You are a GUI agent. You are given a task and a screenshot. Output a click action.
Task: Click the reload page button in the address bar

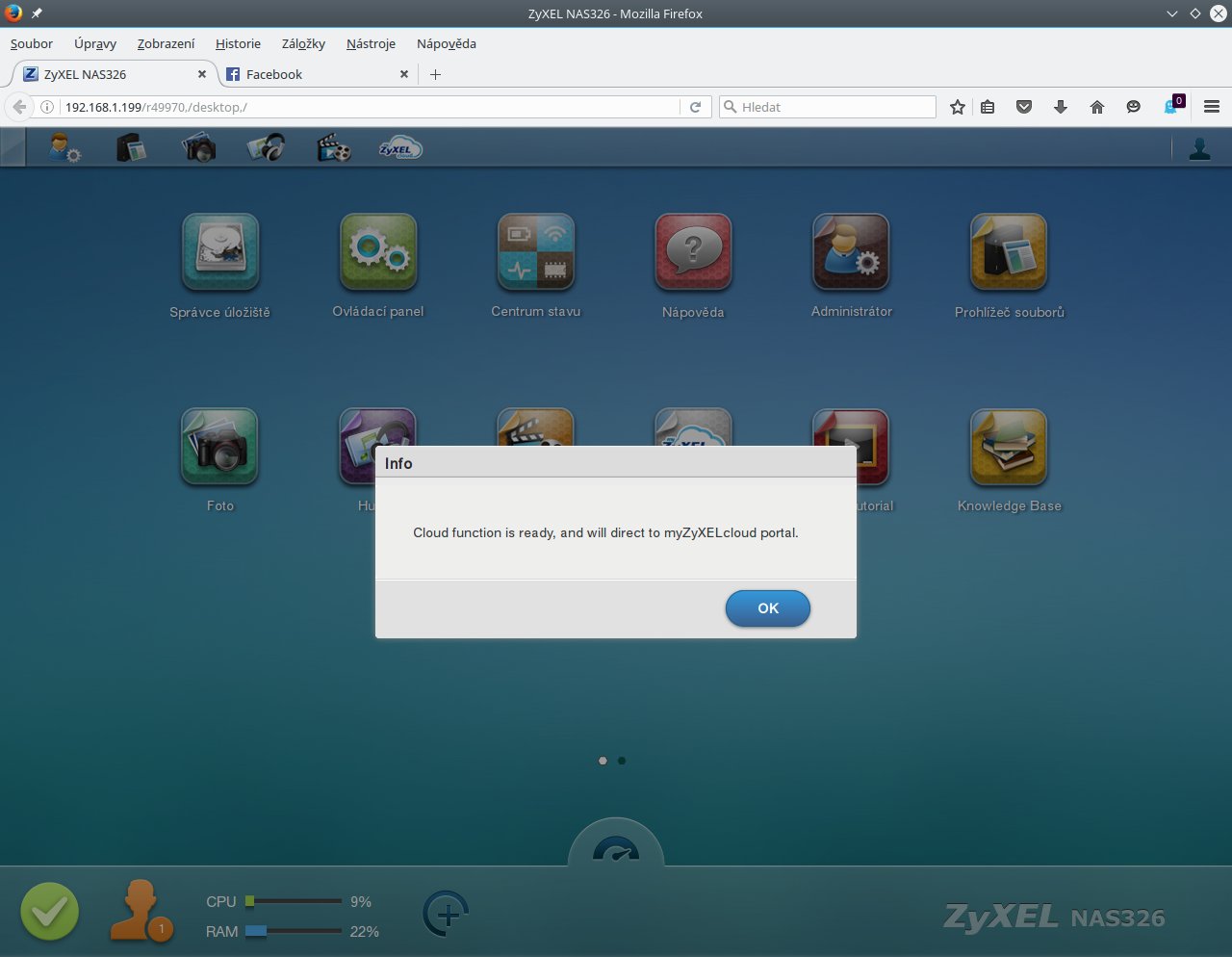(695, 107)
